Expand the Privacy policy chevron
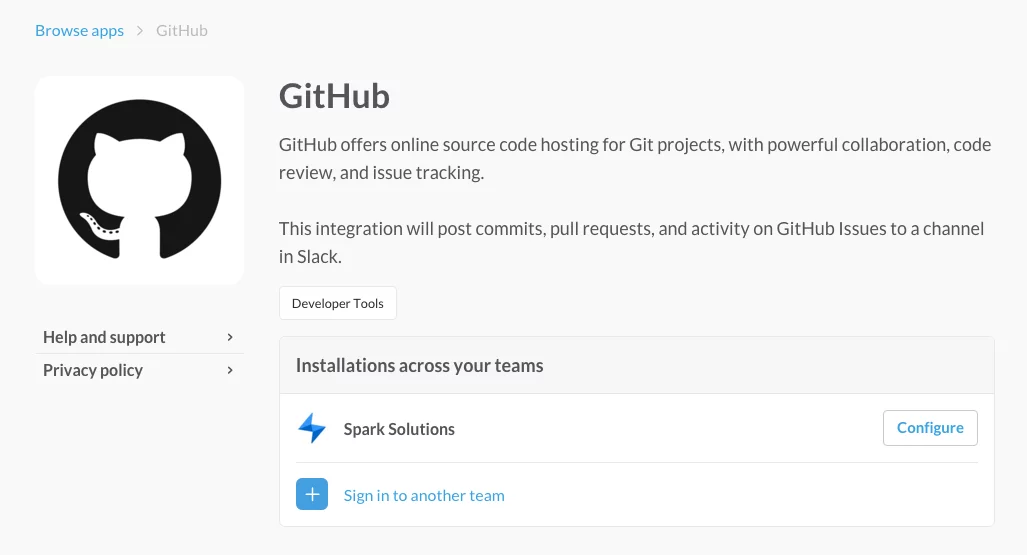 (230, 370)
